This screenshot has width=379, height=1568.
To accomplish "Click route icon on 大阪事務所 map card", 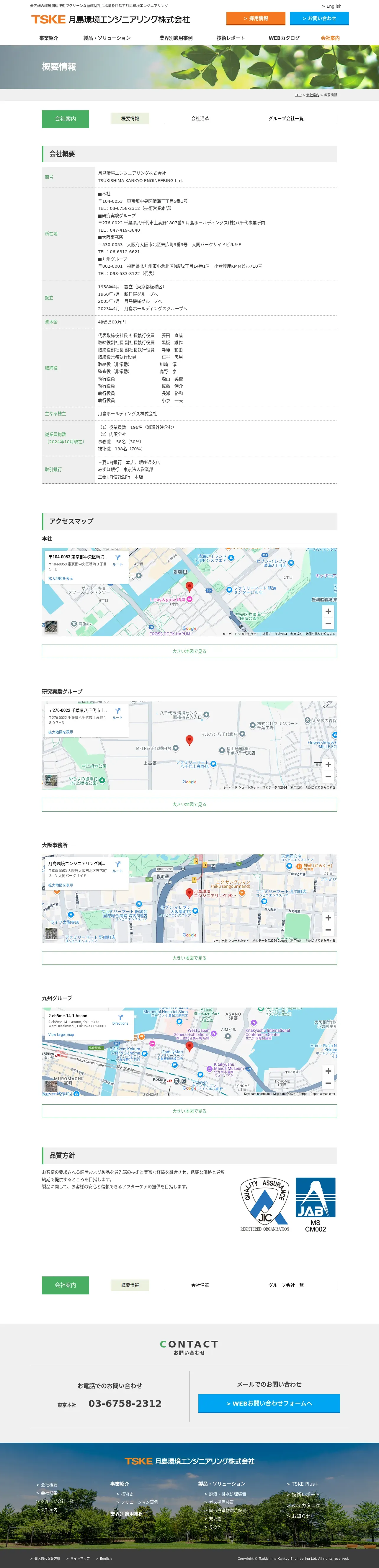I will (x=117, y=864).
